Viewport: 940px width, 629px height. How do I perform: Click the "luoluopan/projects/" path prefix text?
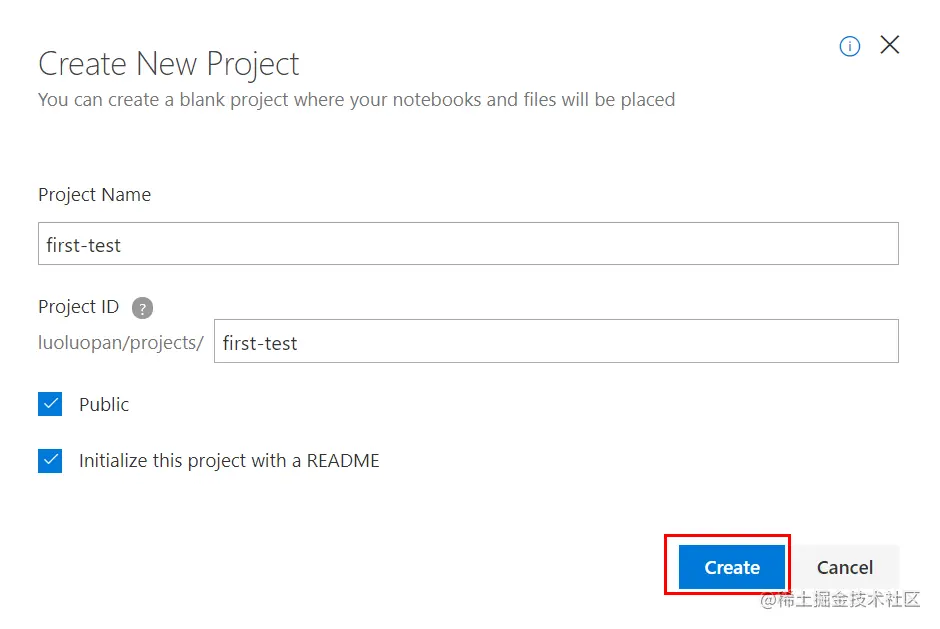[x=121, y=343]
